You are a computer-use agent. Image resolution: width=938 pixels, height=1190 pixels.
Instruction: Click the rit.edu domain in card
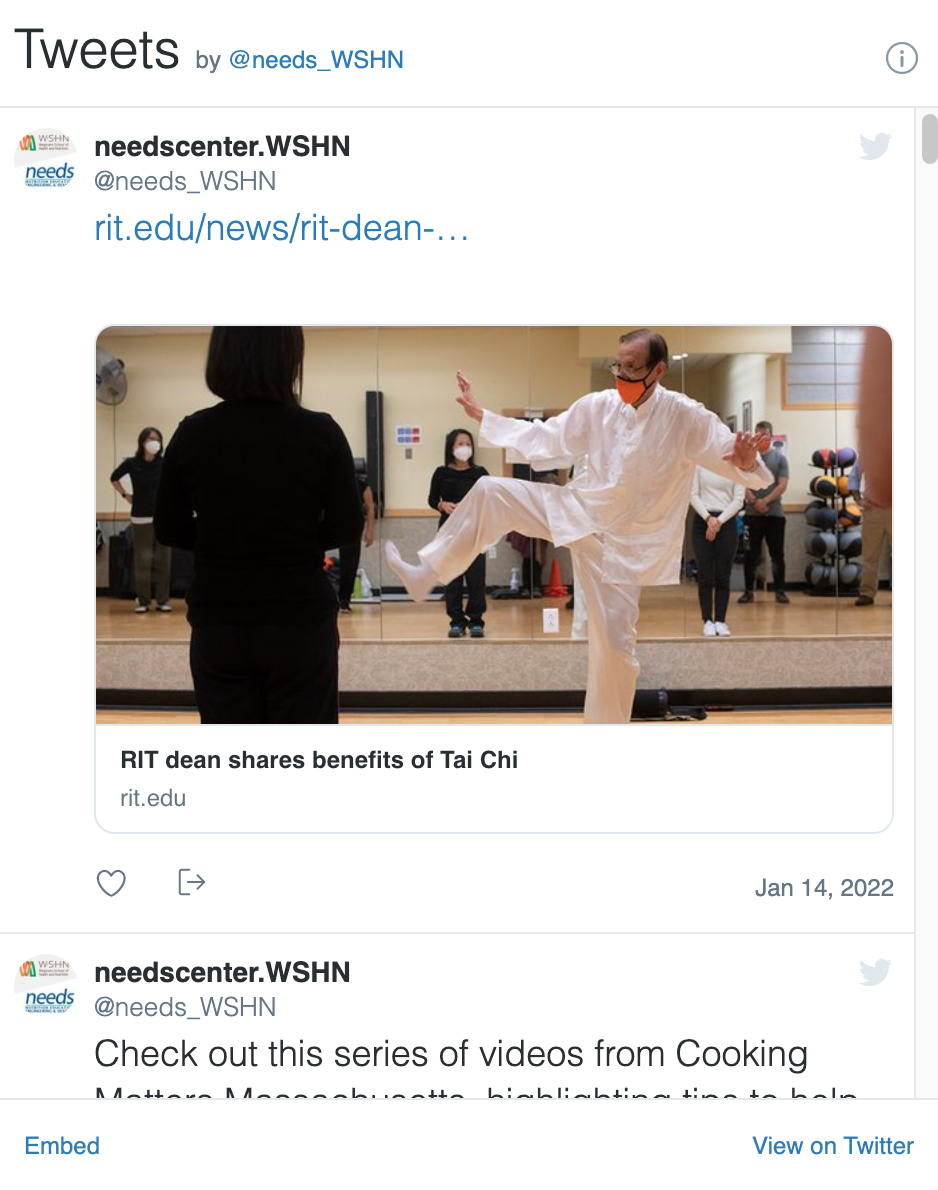click(153, 798)
